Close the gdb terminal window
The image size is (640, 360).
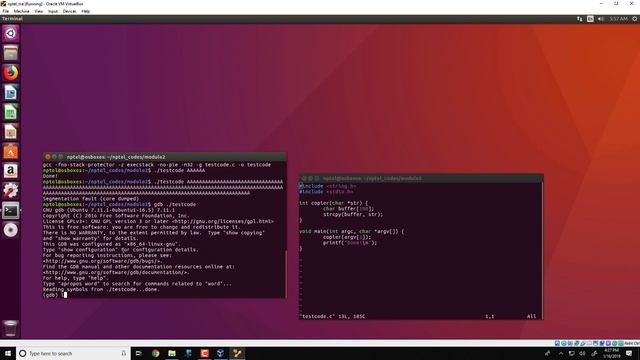(x=47, y=157)
